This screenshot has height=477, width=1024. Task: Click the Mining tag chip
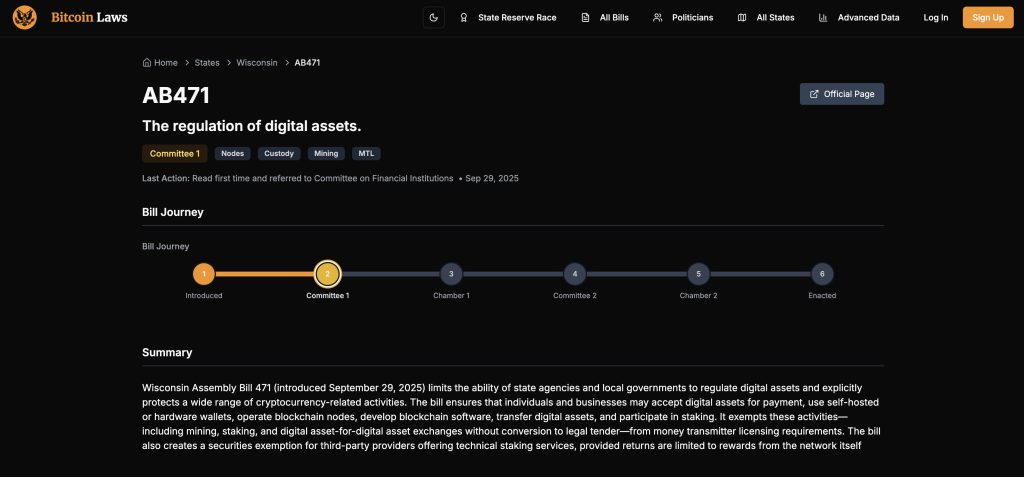click(325, 153)
